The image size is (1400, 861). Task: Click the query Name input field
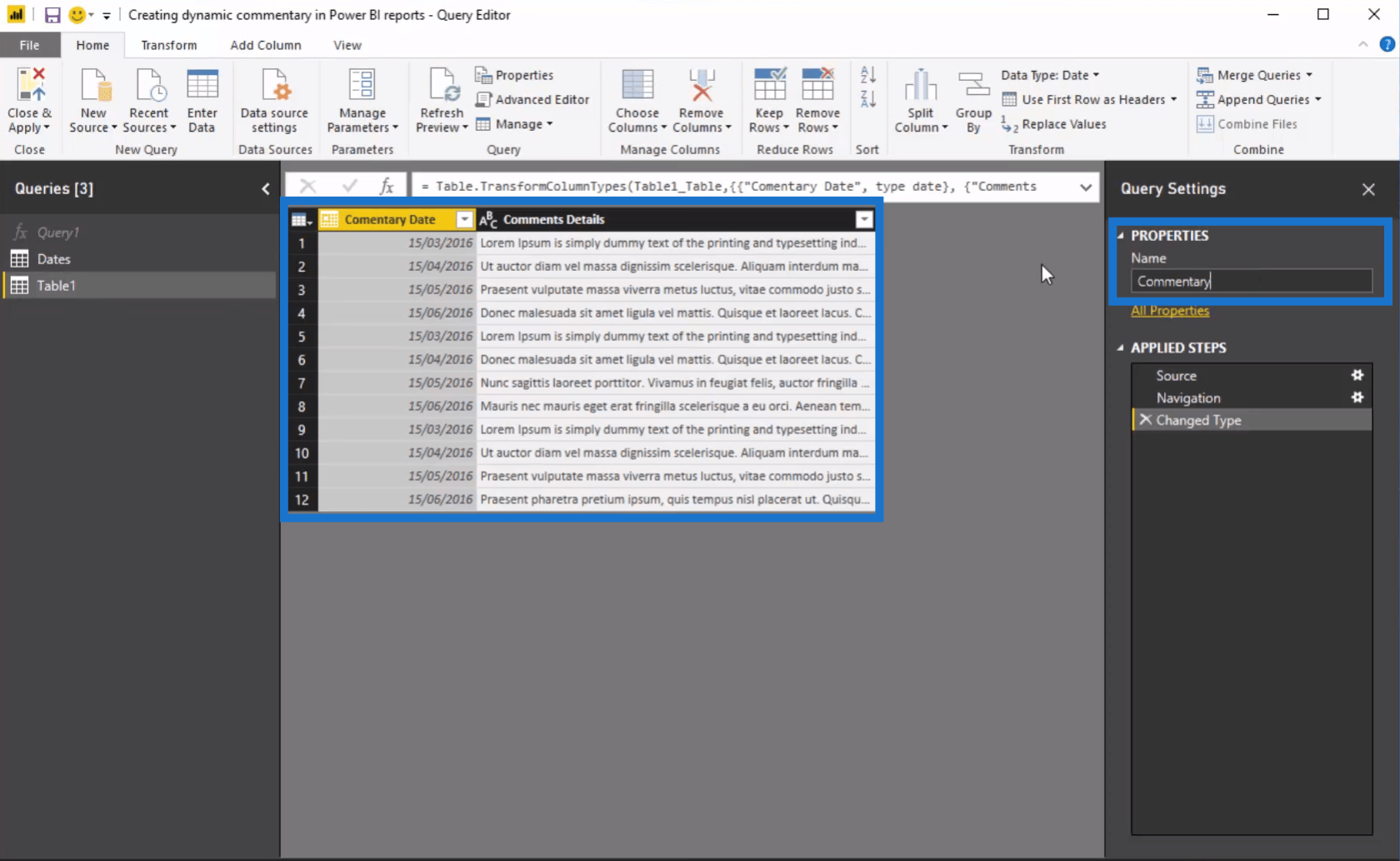1252,281
